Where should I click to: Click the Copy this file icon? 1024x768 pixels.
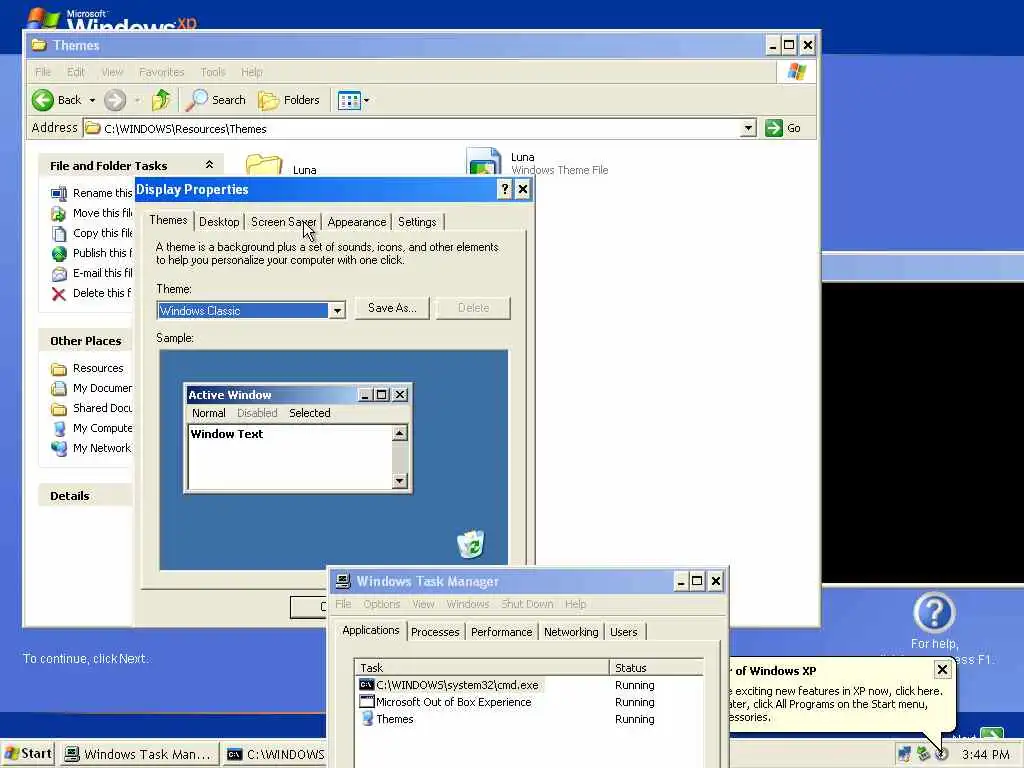pyautogui.click(x=59, y=234)
